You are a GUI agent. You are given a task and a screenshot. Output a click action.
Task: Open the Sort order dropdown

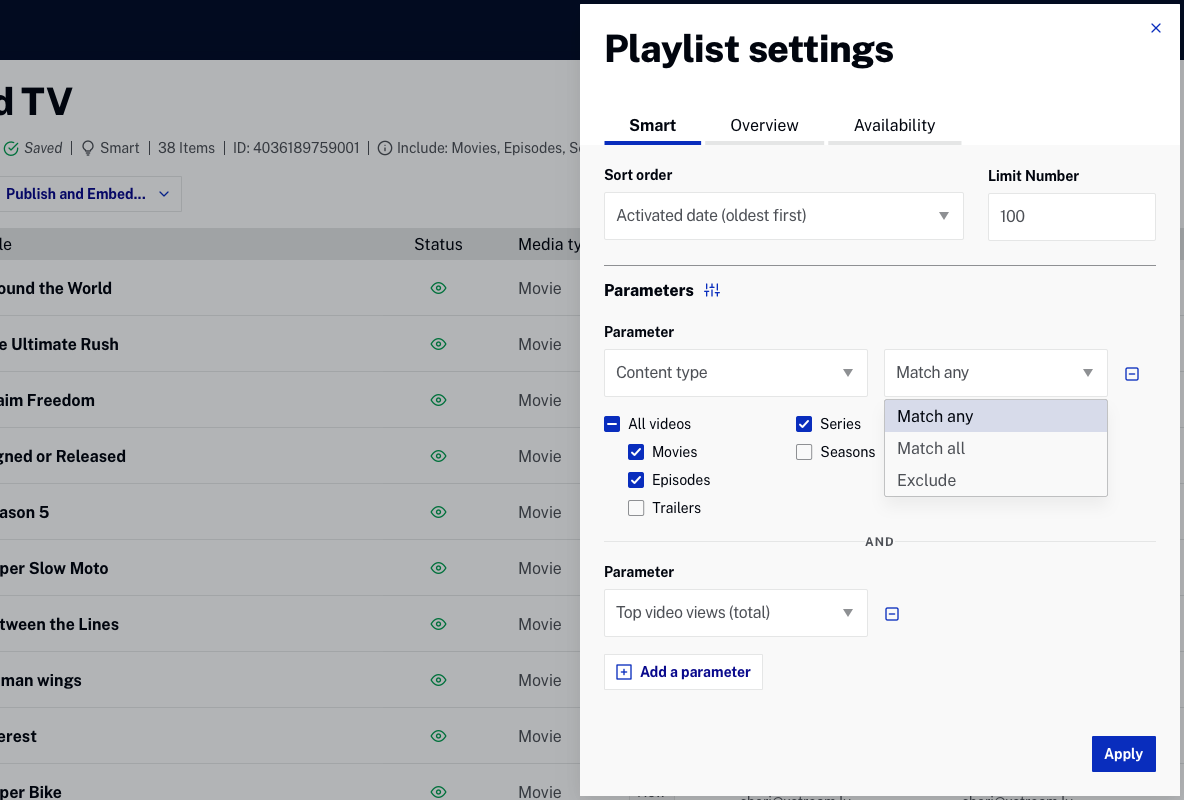click(783, 215)
